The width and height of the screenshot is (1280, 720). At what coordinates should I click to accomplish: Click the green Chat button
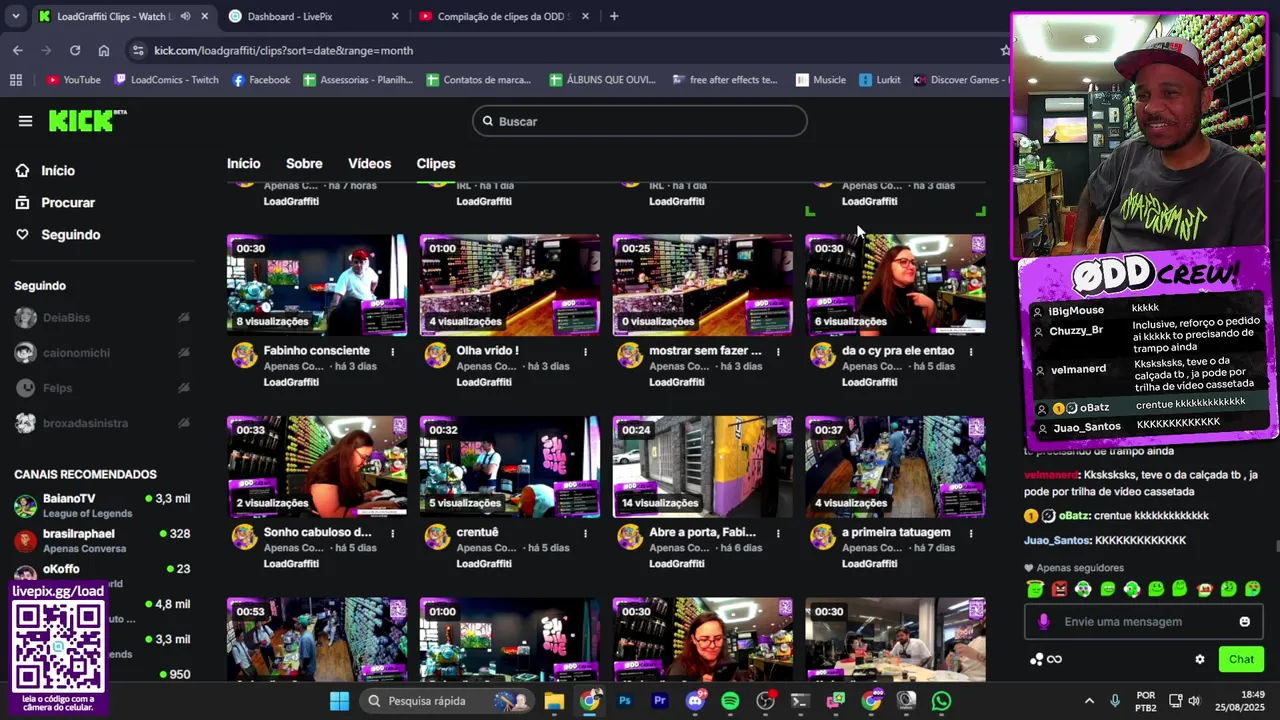[1241, 659]
